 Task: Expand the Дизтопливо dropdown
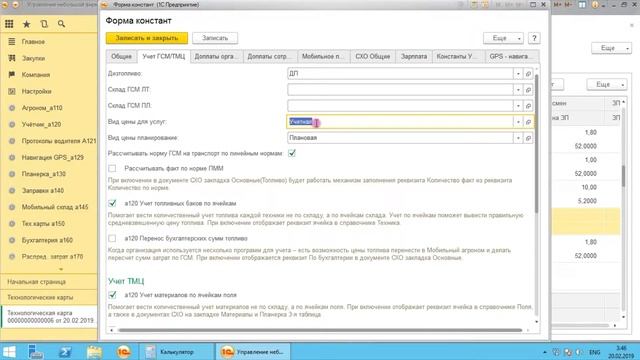point(518,74)
